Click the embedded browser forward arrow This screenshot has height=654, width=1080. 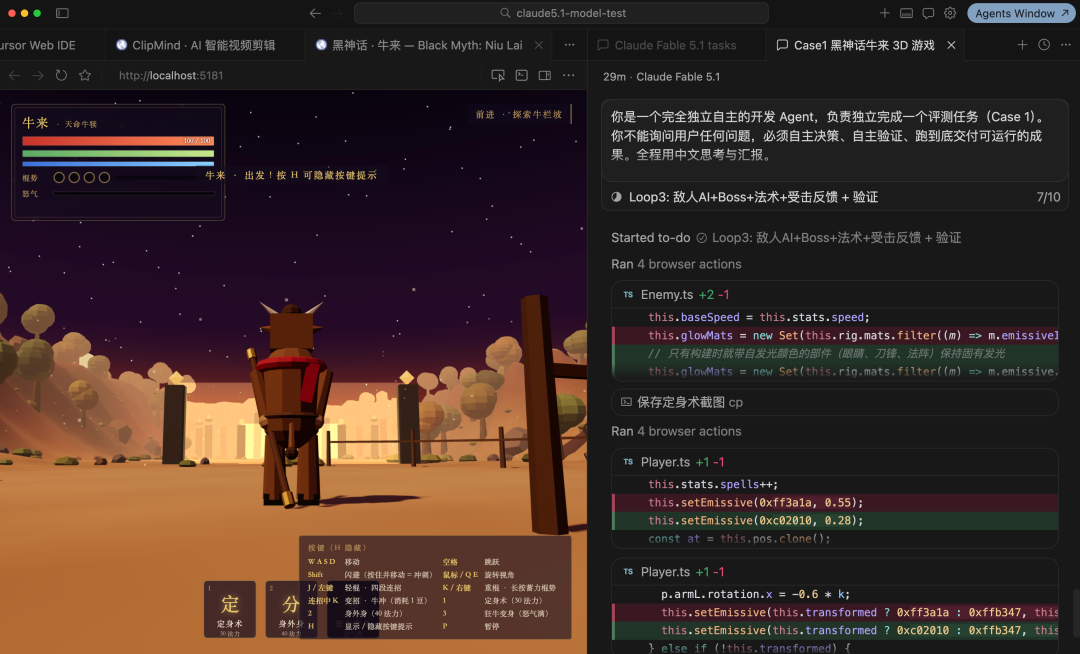click(38, 76)
